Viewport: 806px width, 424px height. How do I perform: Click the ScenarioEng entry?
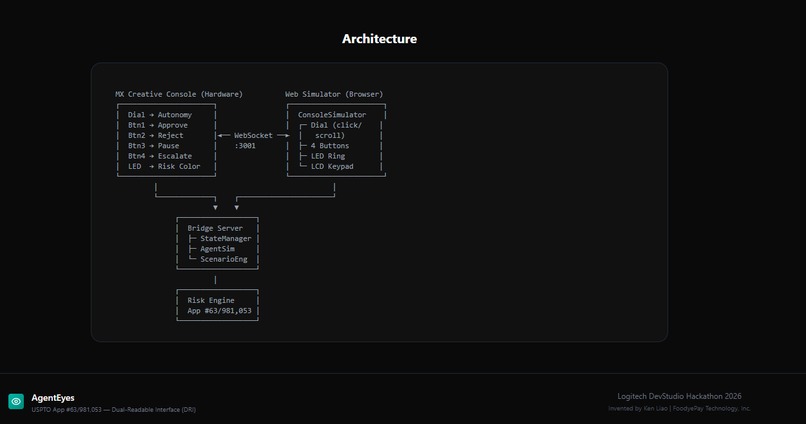coord(224,259)
